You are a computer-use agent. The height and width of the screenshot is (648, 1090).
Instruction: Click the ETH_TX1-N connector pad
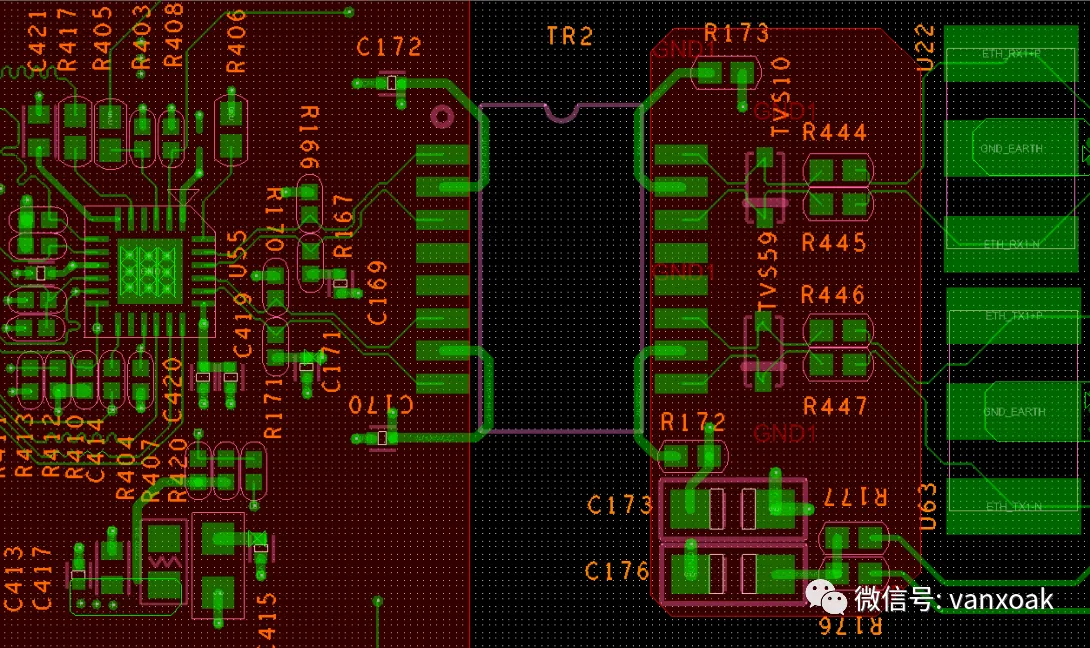1014,506
